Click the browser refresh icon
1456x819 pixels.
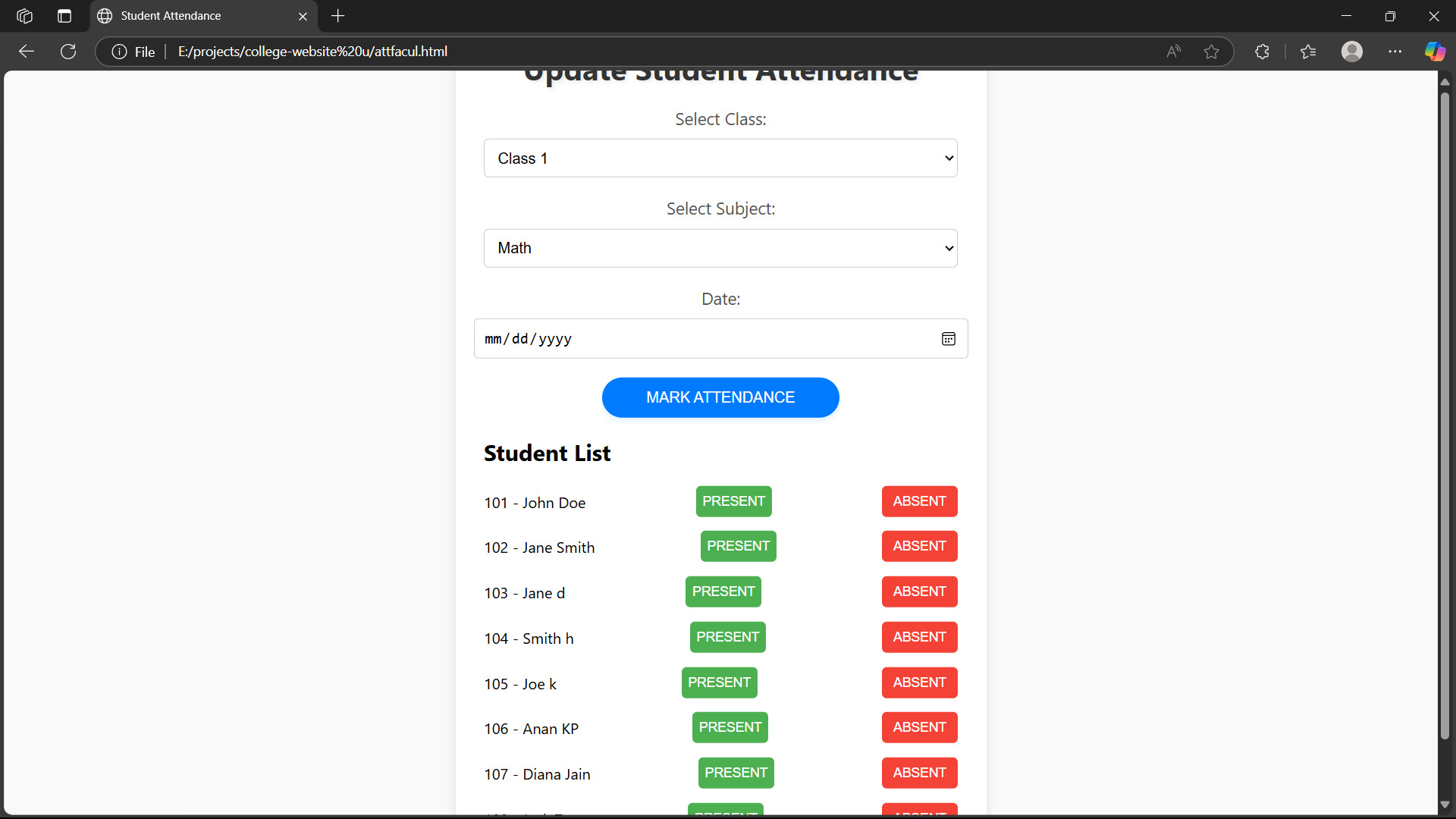coord(68,52)
